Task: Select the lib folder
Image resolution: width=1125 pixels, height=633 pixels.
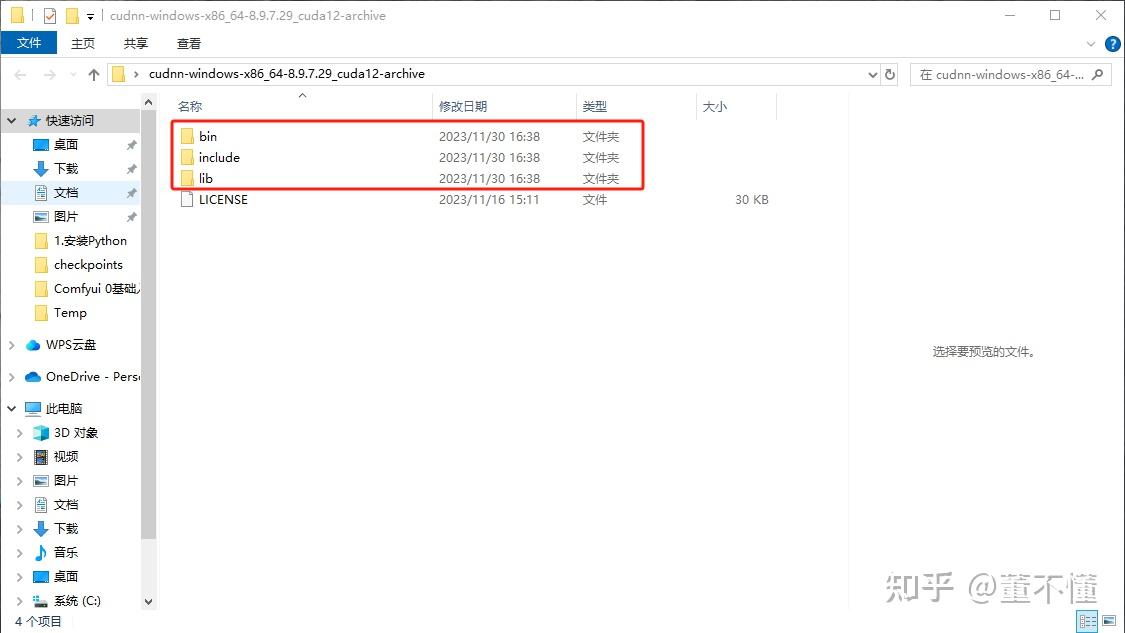Action: 206,178
